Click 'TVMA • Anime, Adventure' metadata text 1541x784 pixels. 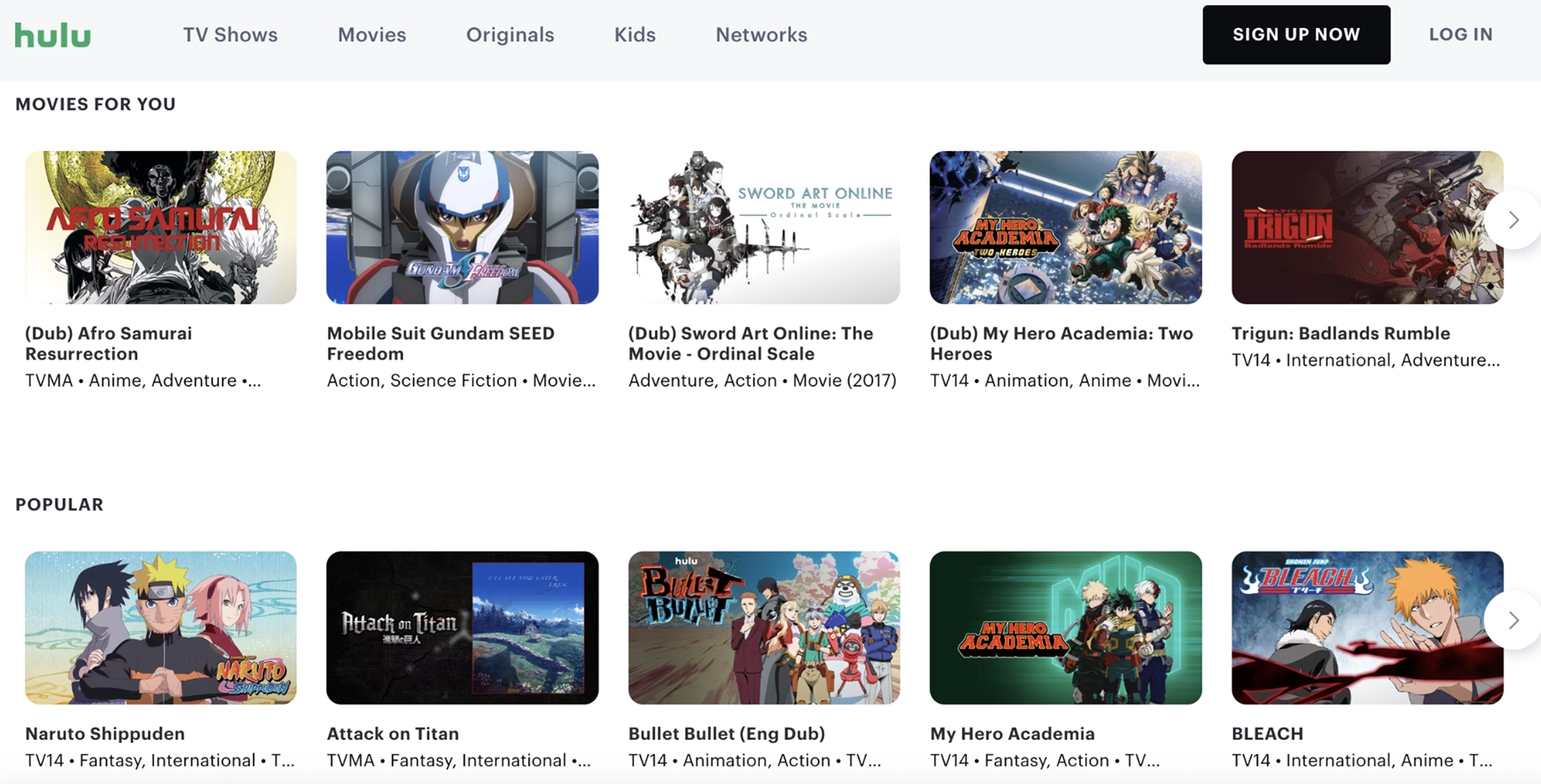[x=143, y=380]
